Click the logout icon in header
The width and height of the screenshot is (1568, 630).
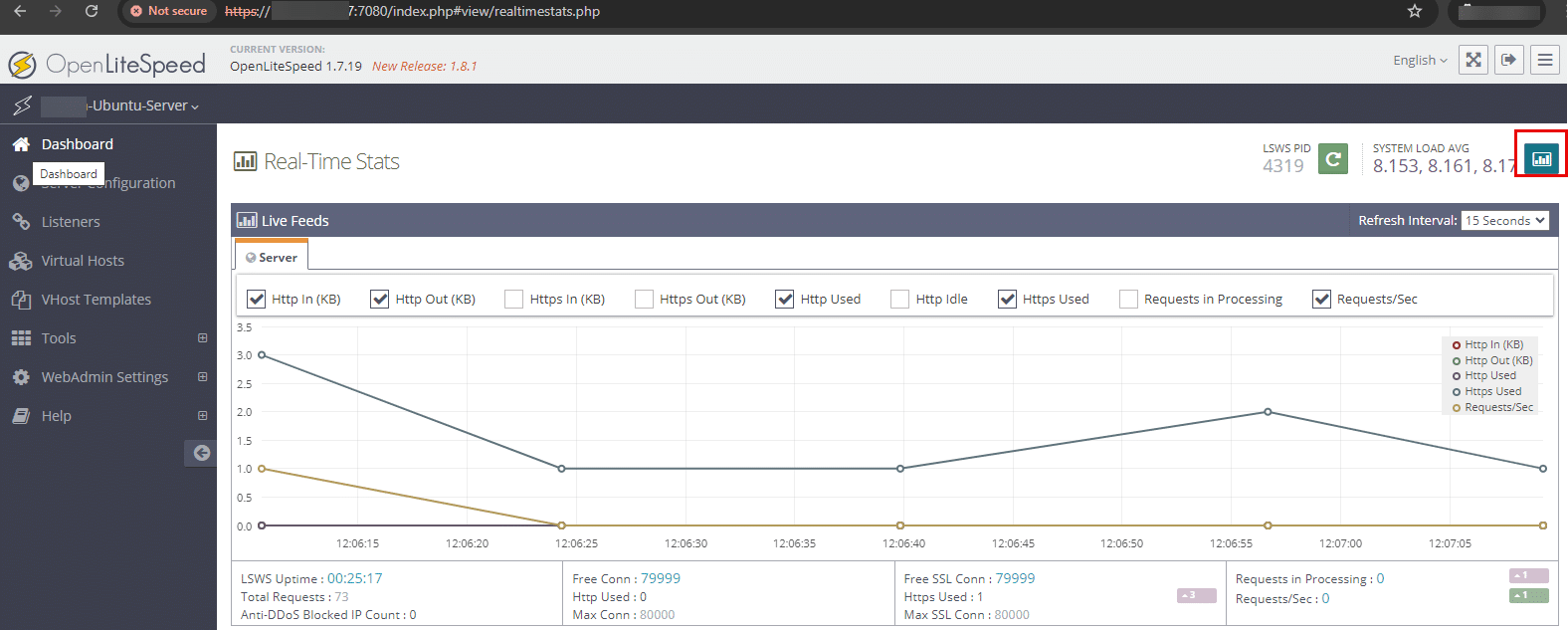[1509, 60]
